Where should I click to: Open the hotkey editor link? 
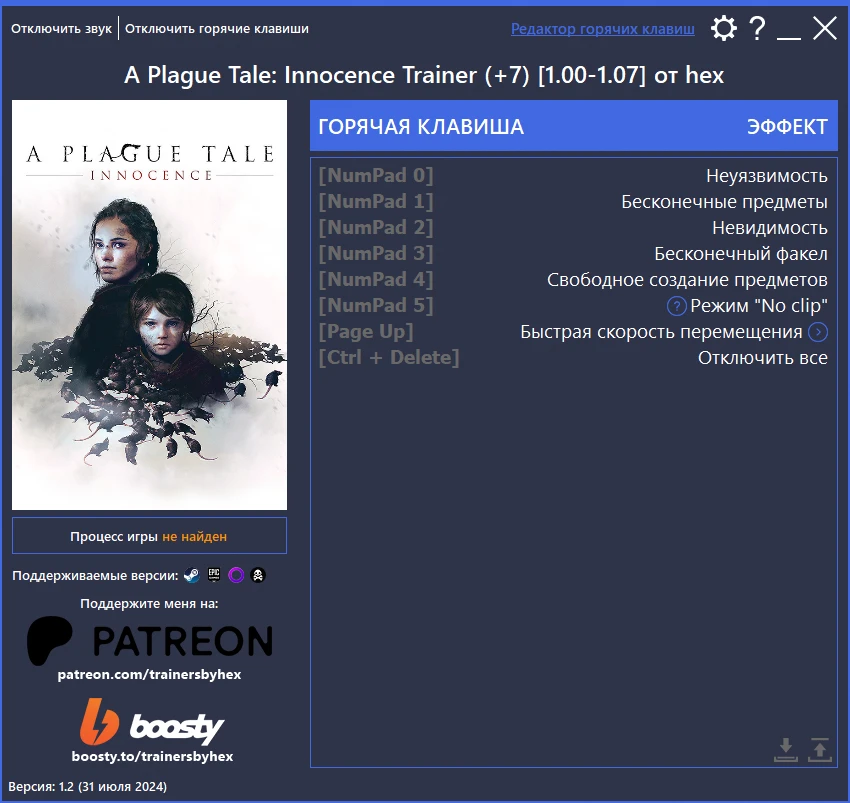[x=603, y=28]
